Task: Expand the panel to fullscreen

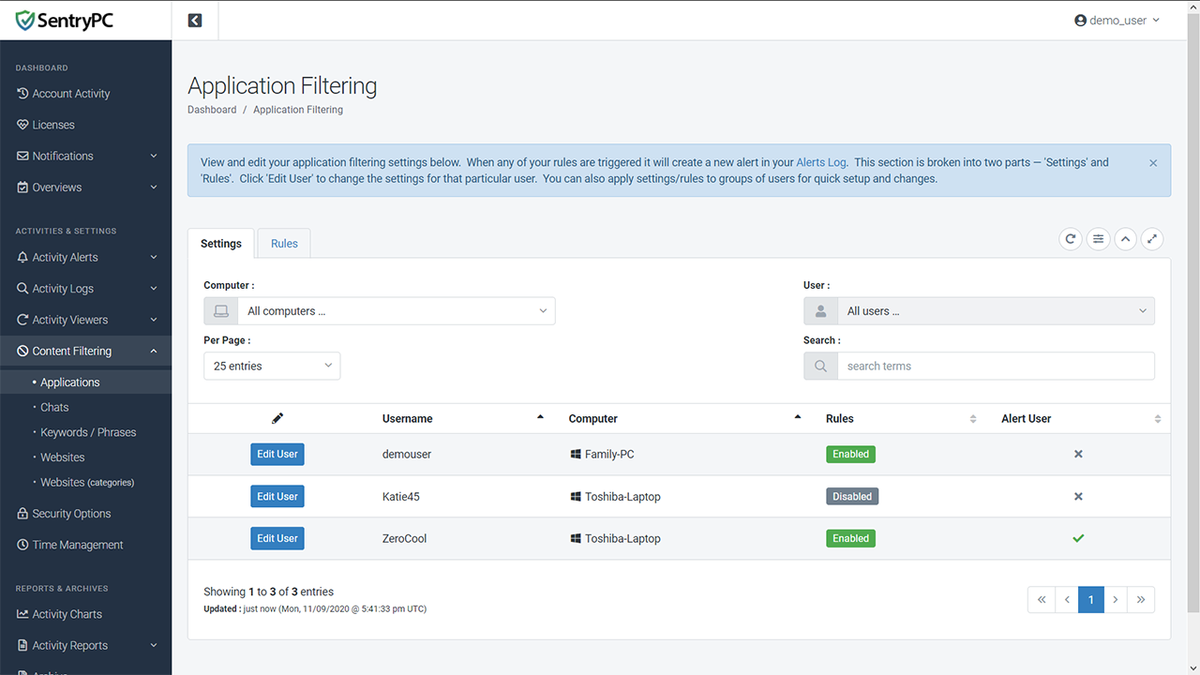Action: [1153, 239]
